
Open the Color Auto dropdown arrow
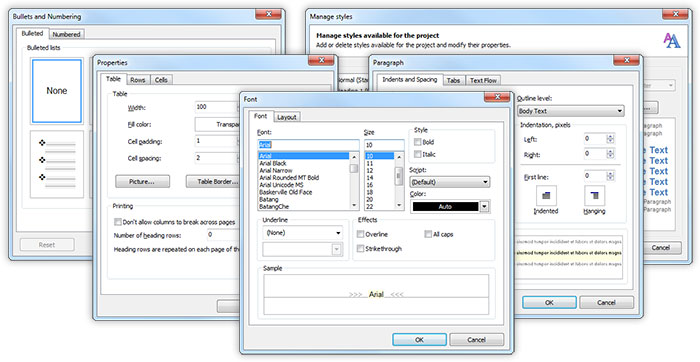click(x=485, y=207)
